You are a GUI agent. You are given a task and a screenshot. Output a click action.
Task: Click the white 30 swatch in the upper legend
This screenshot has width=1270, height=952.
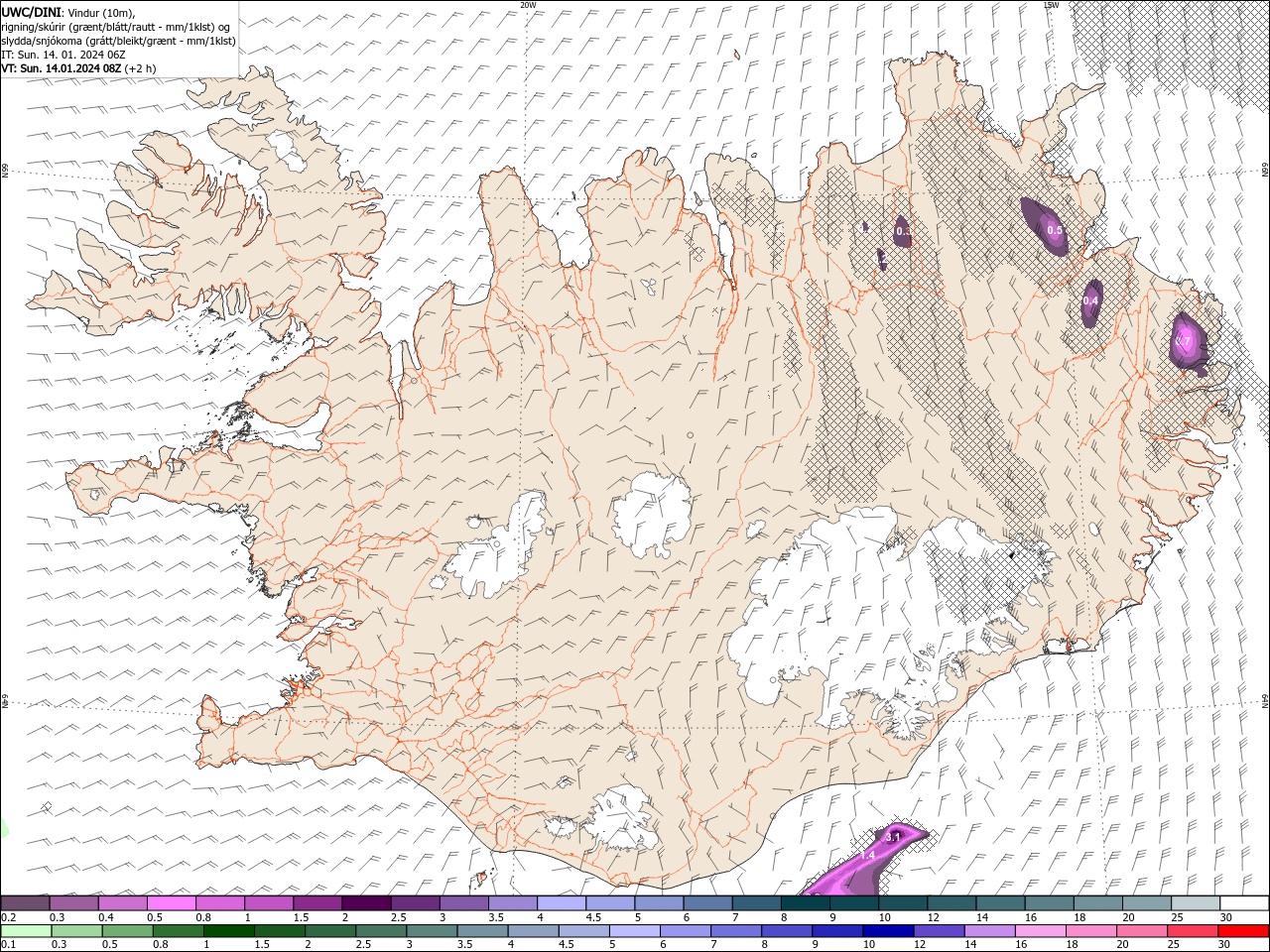tap(1244, 903)
